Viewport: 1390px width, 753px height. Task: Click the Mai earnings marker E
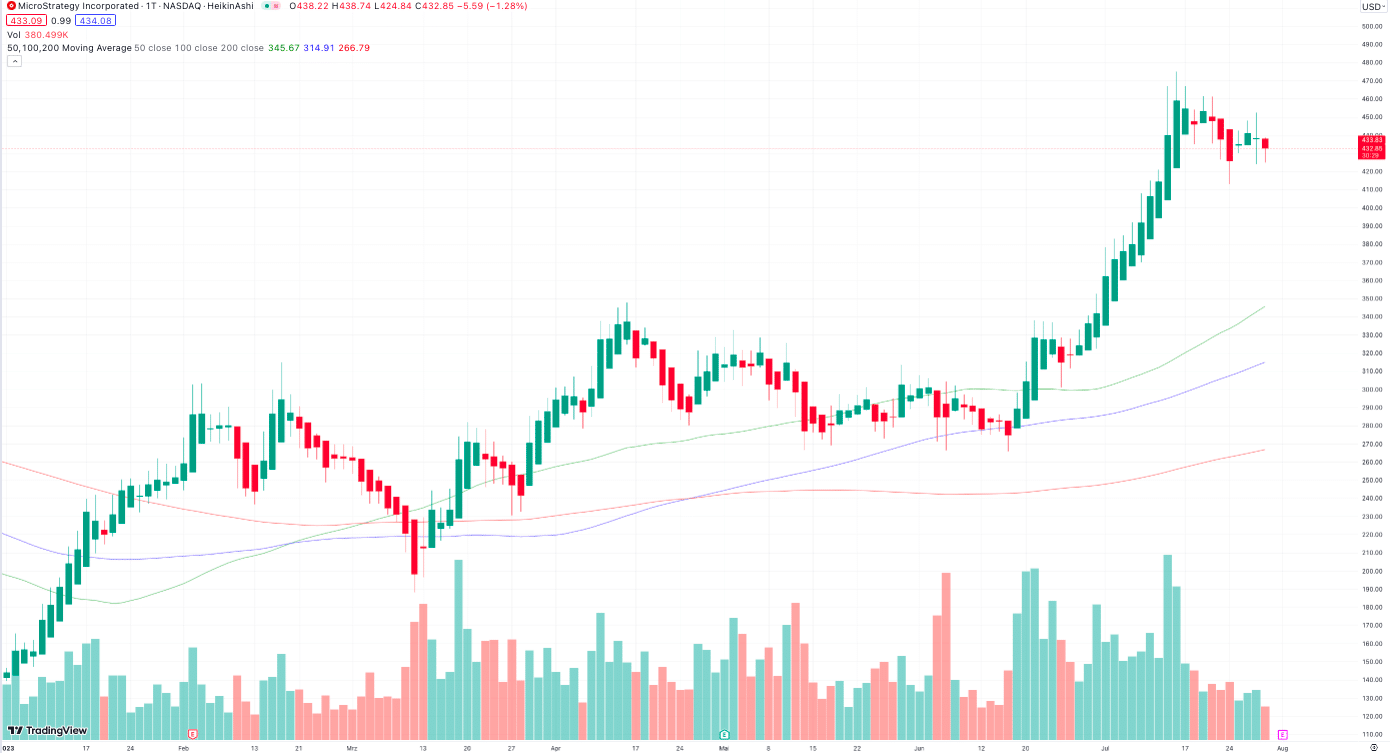pos(724,735)
